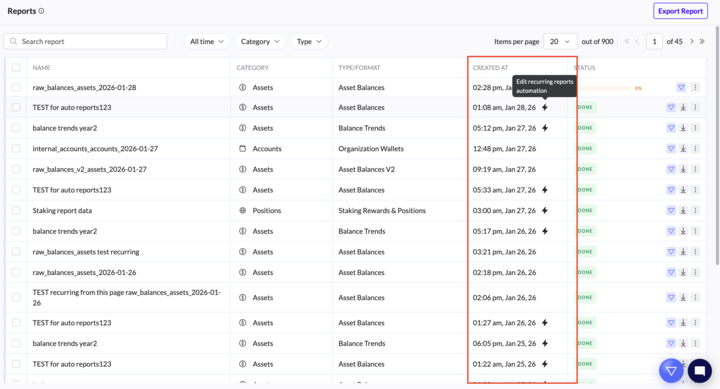The height and width of the screenshot is (389, 720).
Task: Click the vertical scrollbar on the right
Action: [x=716, y=146]
